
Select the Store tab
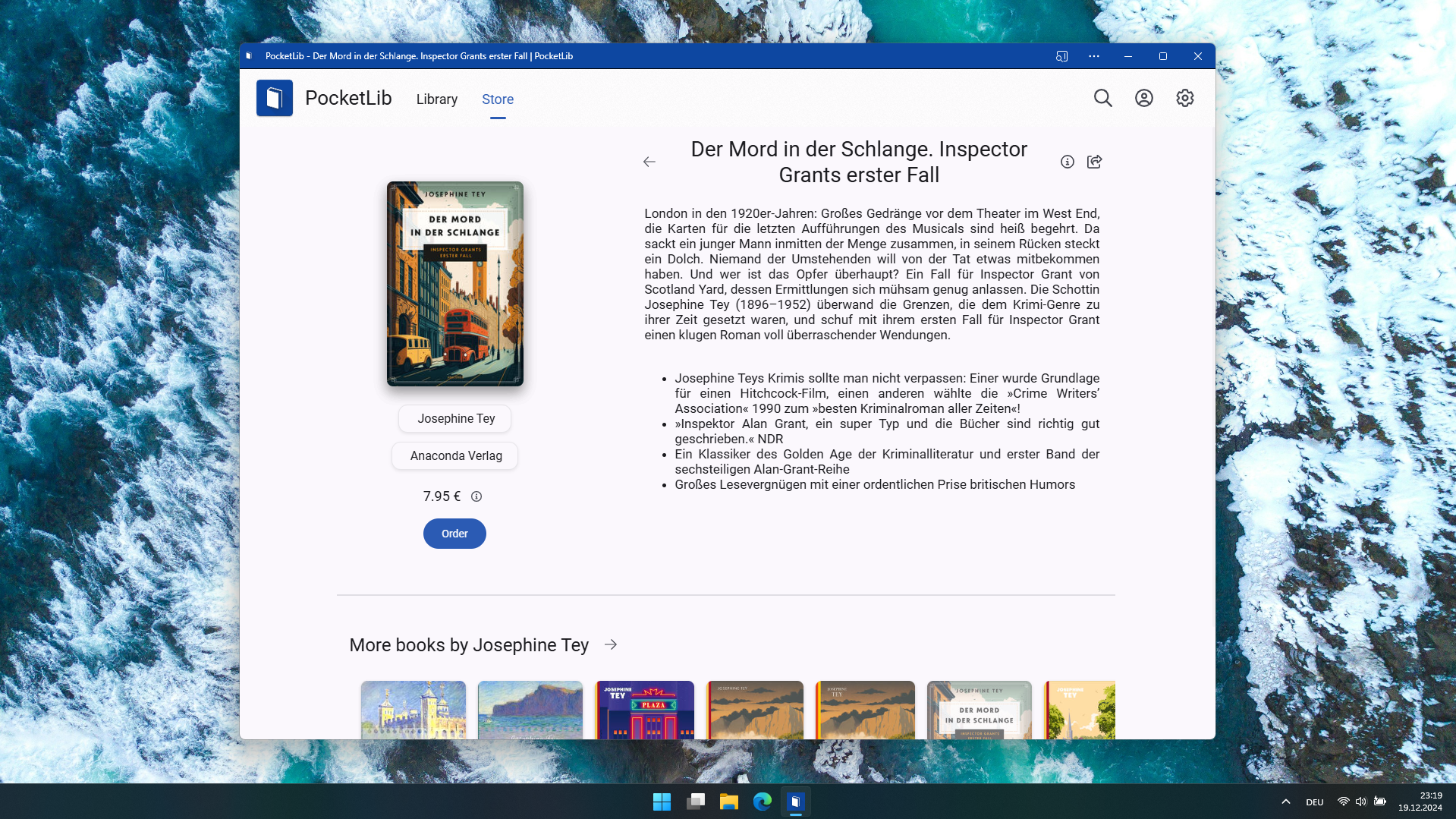coord(498,99)
